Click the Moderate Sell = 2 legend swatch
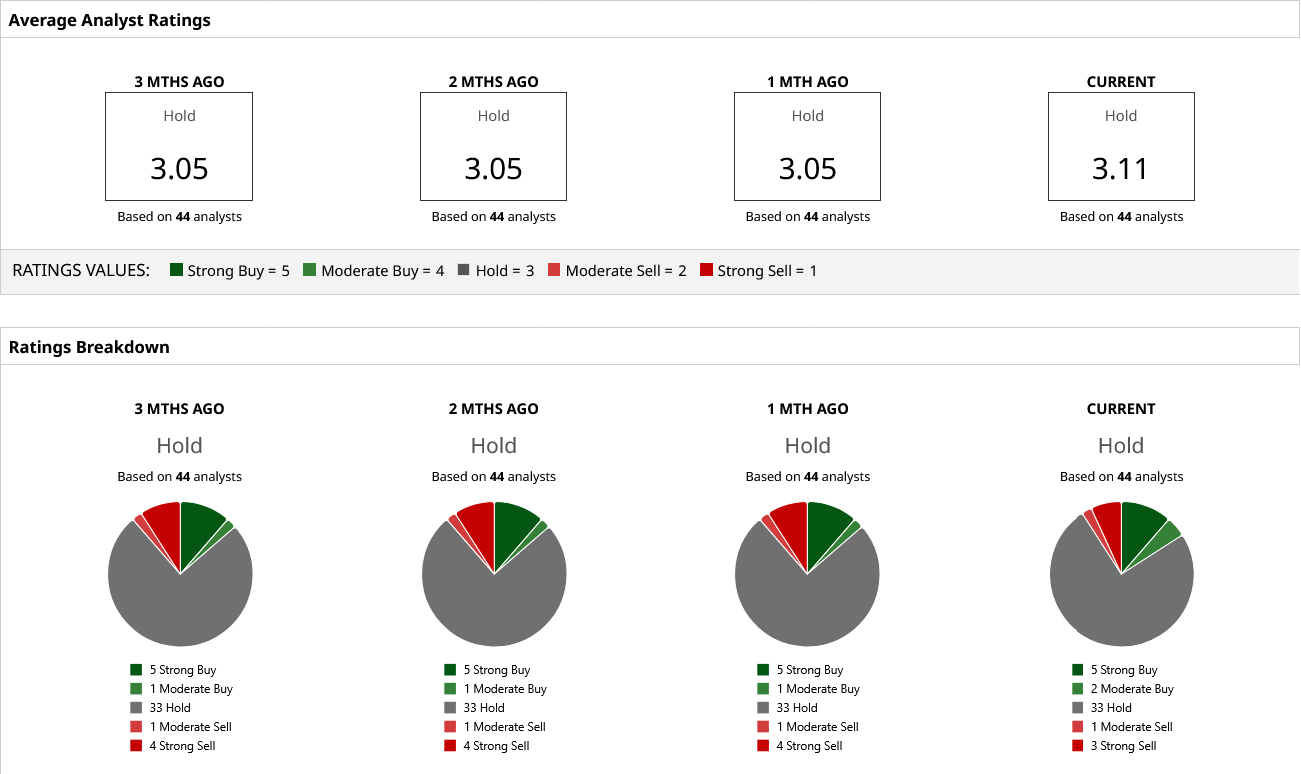Viewport: 1301px width, 774px height. click(x=554, y=270)
